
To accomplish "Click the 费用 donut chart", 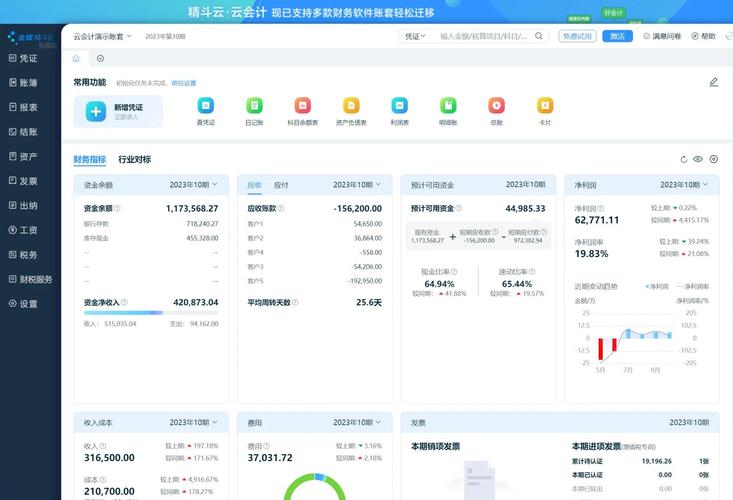I will (x=315, y=487).
